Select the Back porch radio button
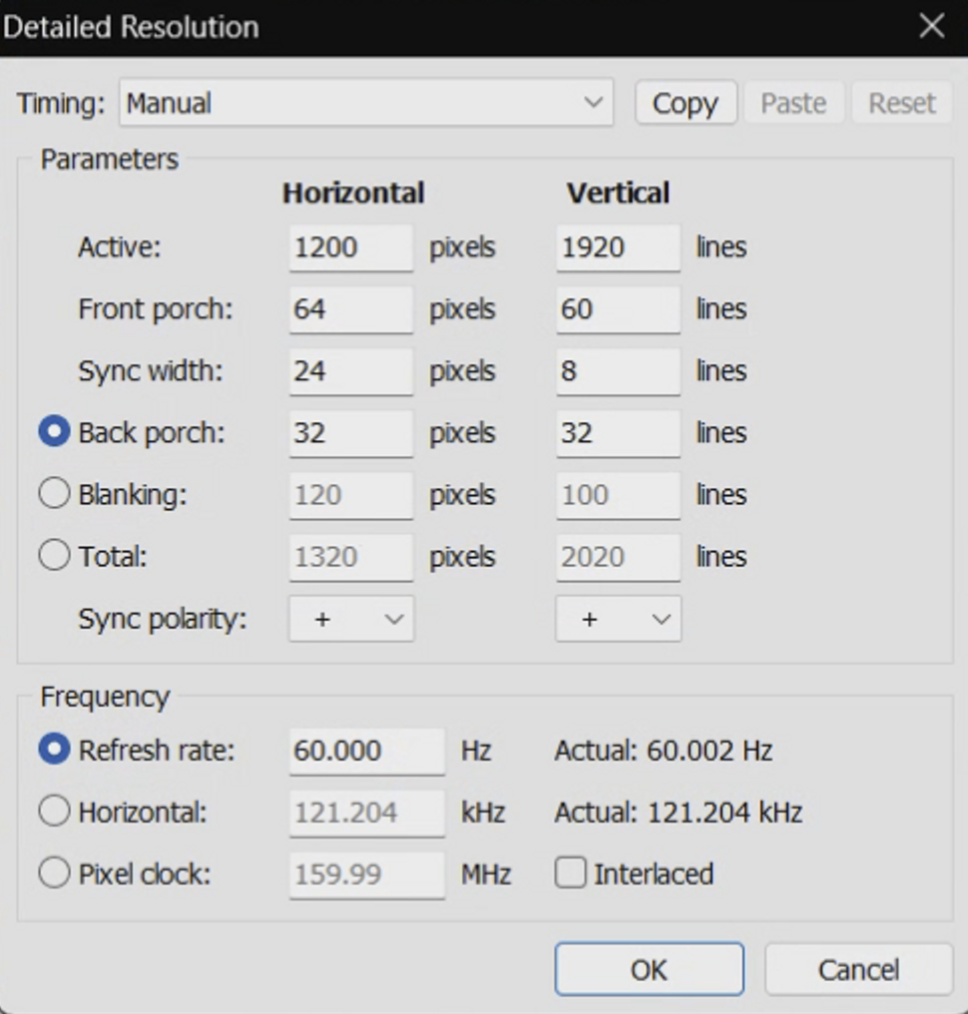This screenshot has width=968, height=1014. pos(54,431)
